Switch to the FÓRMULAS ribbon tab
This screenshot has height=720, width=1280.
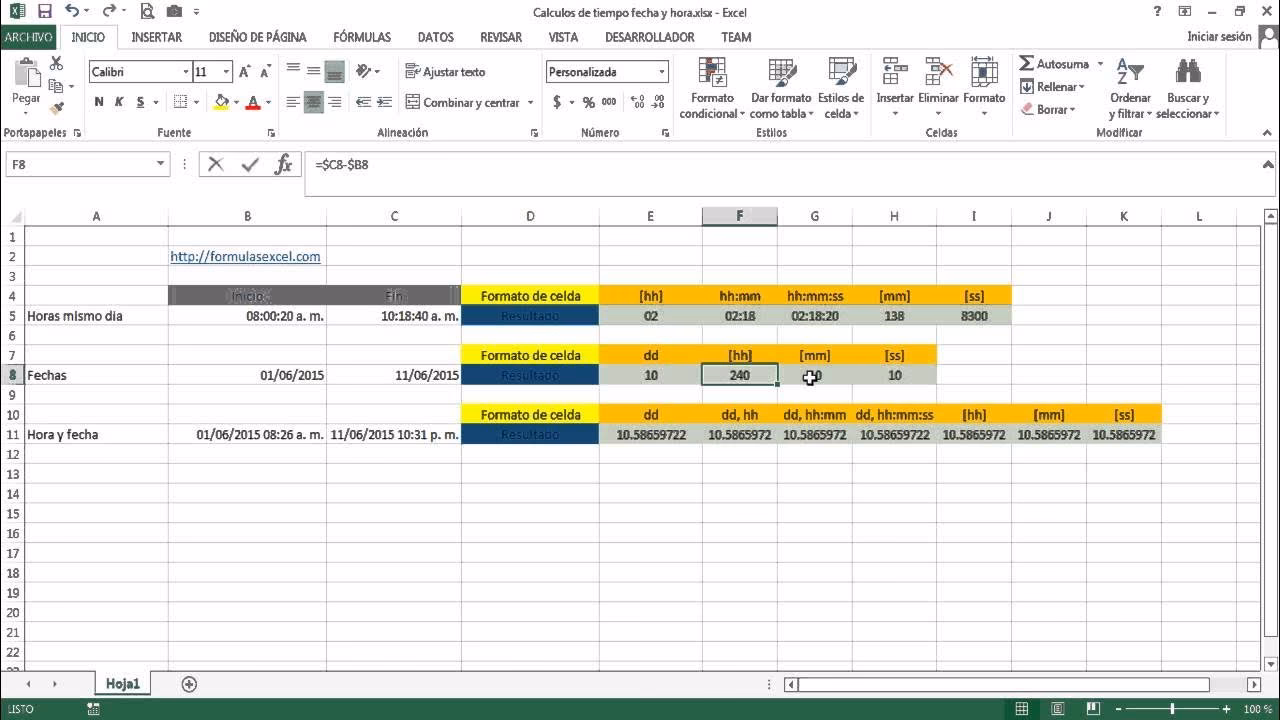361,37
